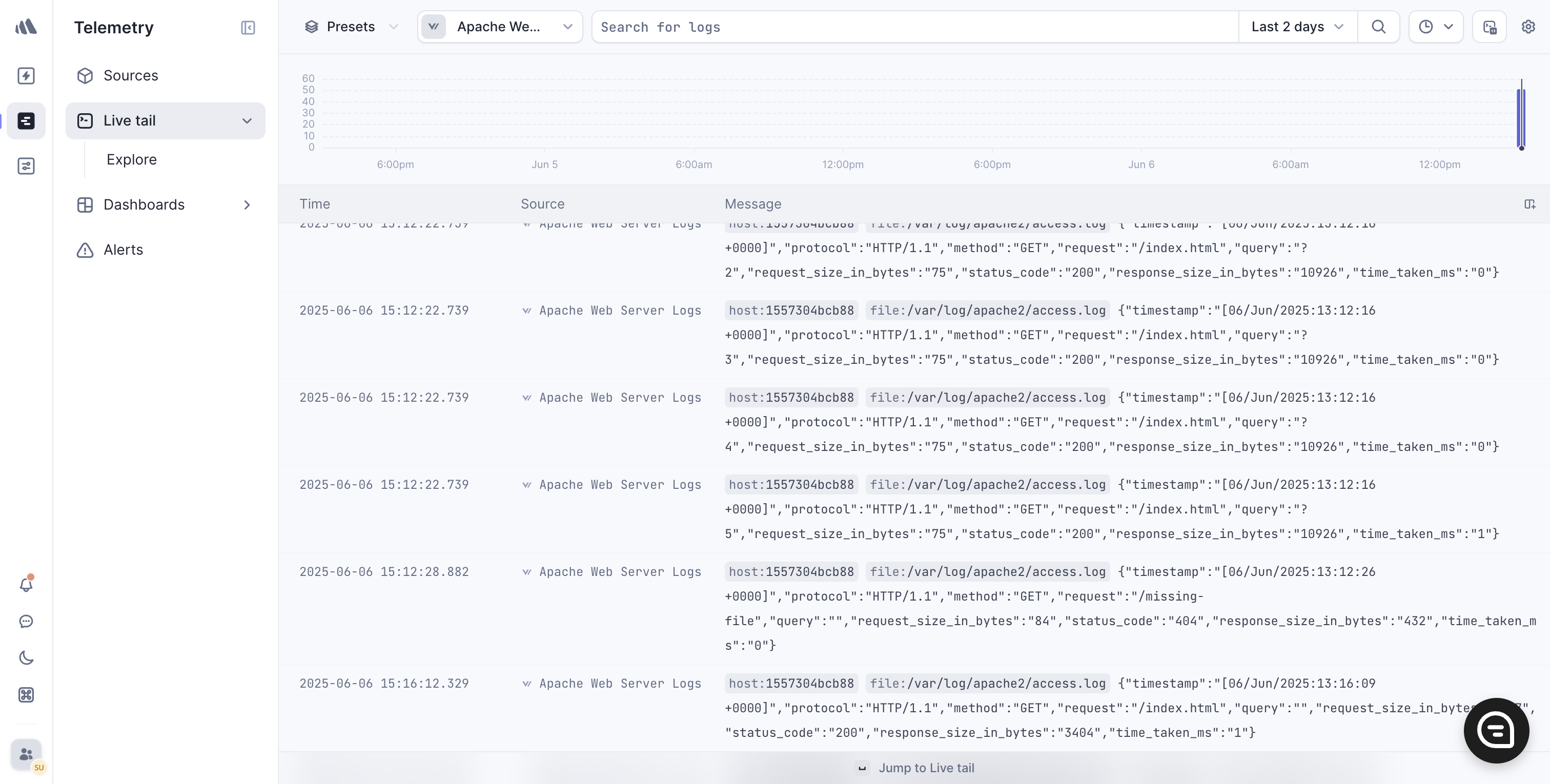The height and width of the screenshot is (784, 1550).
Task: Click the keyboard shortcuts command icon
Action: click(x=26, y=695)
